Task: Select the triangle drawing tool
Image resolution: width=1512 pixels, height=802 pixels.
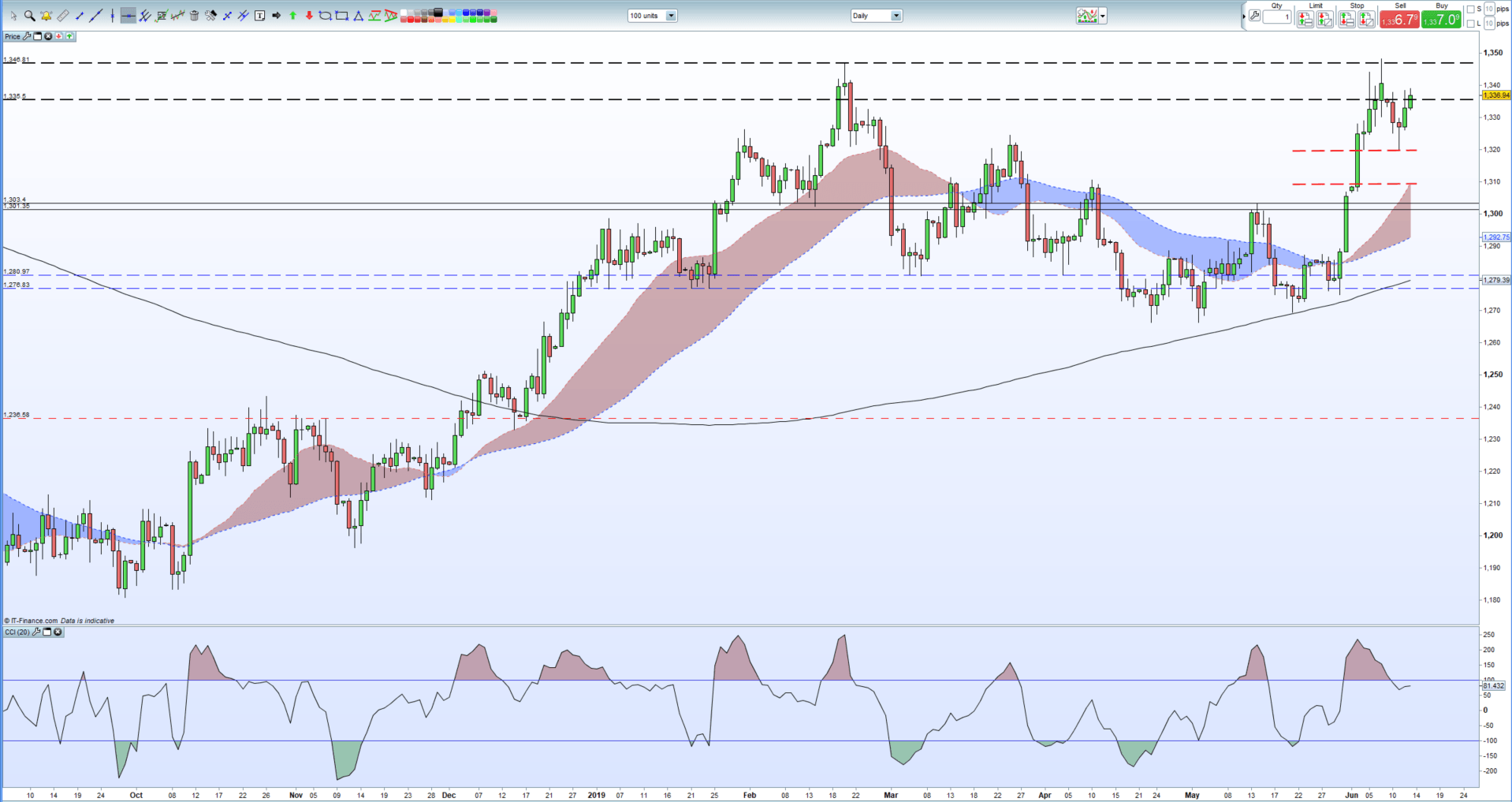Action: click(358, 16)
